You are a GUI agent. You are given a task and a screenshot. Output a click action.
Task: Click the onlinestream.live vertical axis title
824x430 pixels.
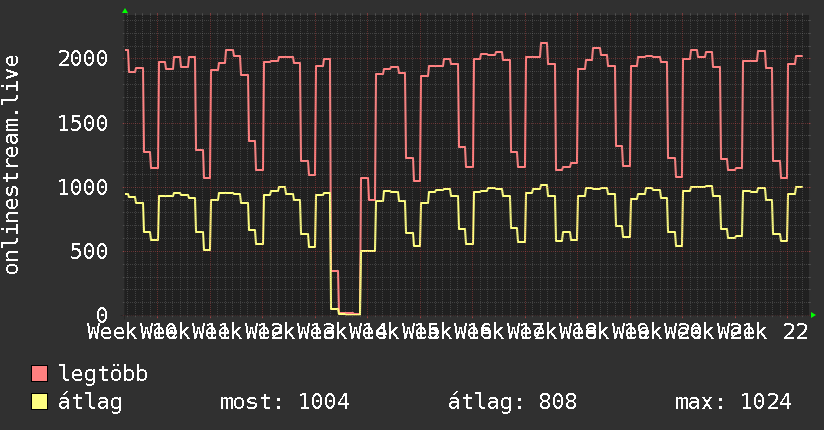click(x=11, y=165)
